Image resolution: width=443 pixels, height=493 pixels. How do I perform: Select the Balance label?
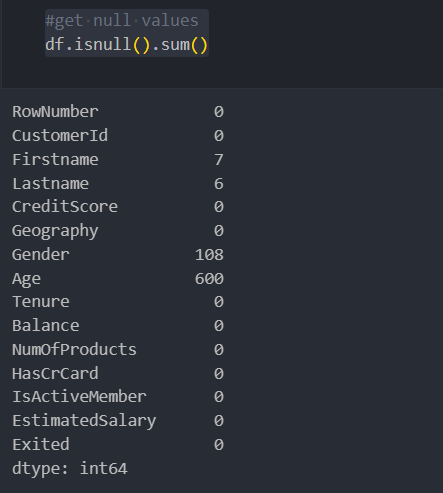click(46, 326)
